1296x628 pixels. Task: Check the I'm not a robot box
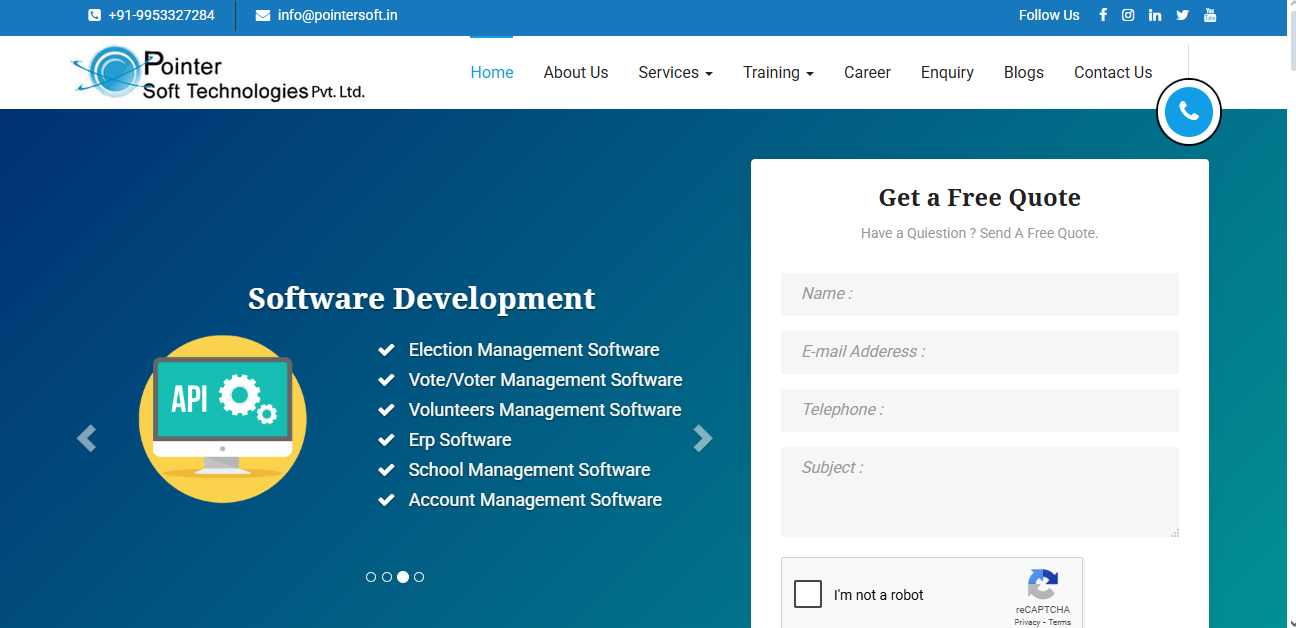point(808,594)
